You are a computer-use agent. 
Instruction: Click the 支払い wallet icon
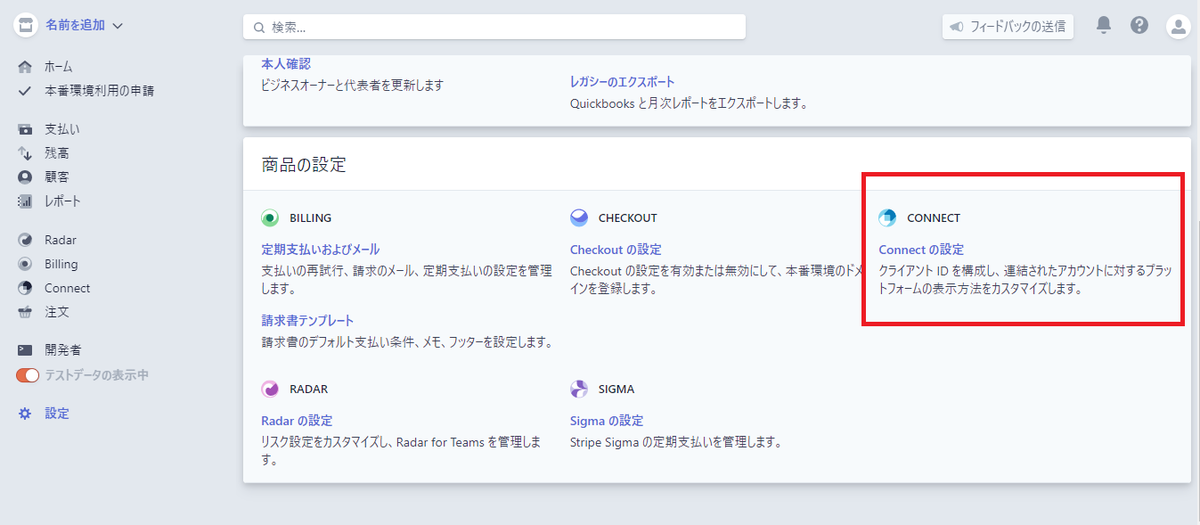(x=26, y=130)
